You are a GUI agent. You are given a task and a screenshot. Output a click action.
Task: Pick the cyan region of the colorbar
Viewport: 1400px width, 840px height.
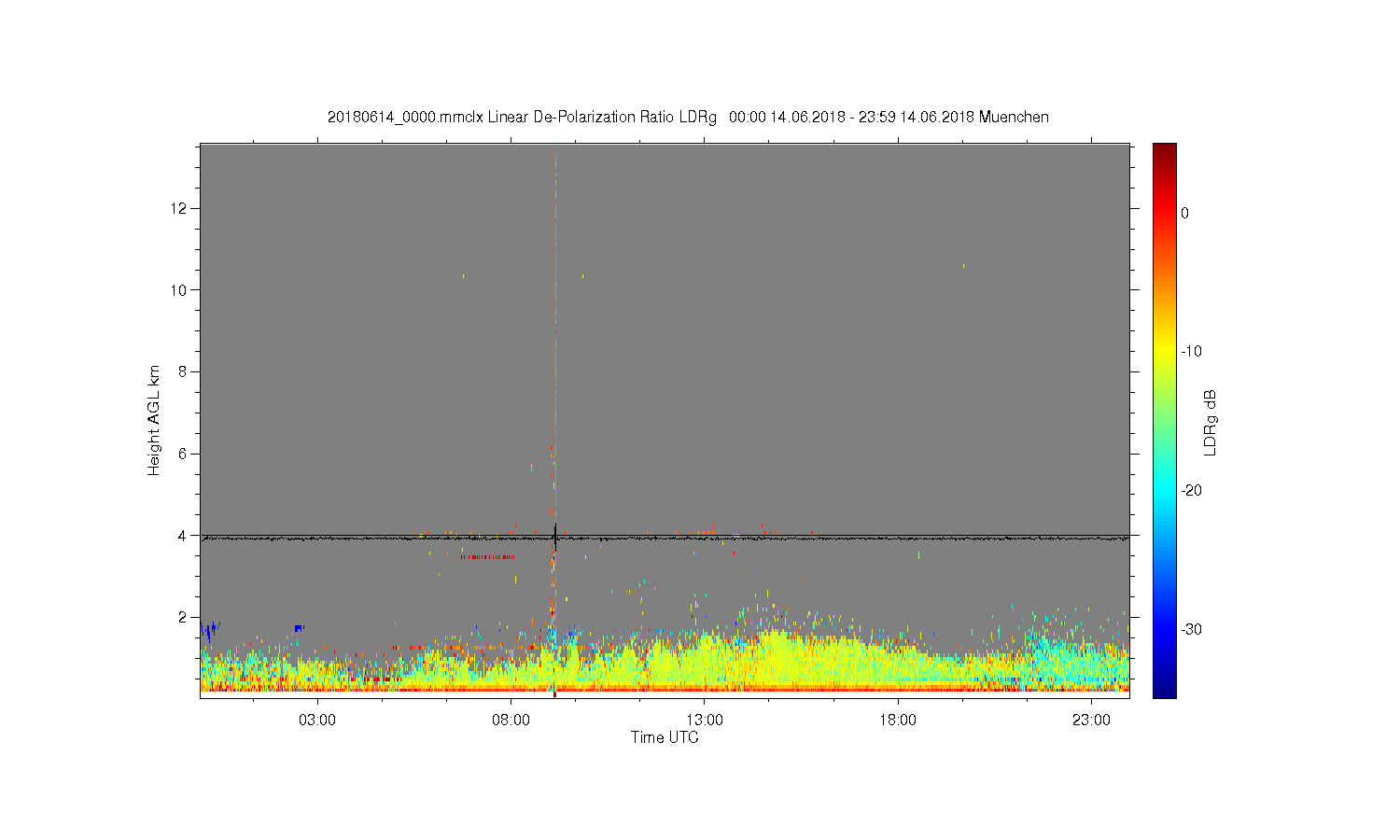(1165, 491)
